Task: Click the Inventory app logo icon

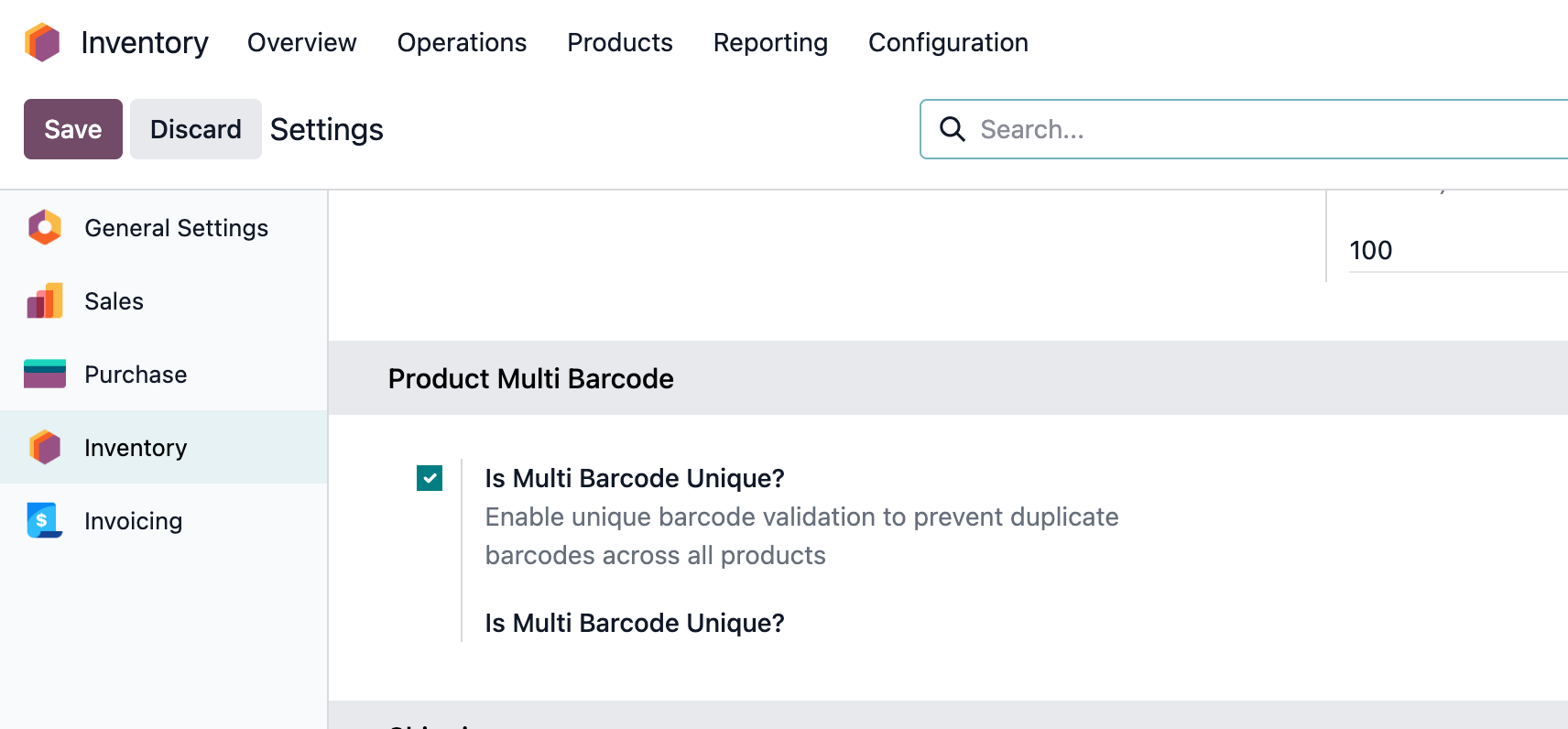Action: 41,41
